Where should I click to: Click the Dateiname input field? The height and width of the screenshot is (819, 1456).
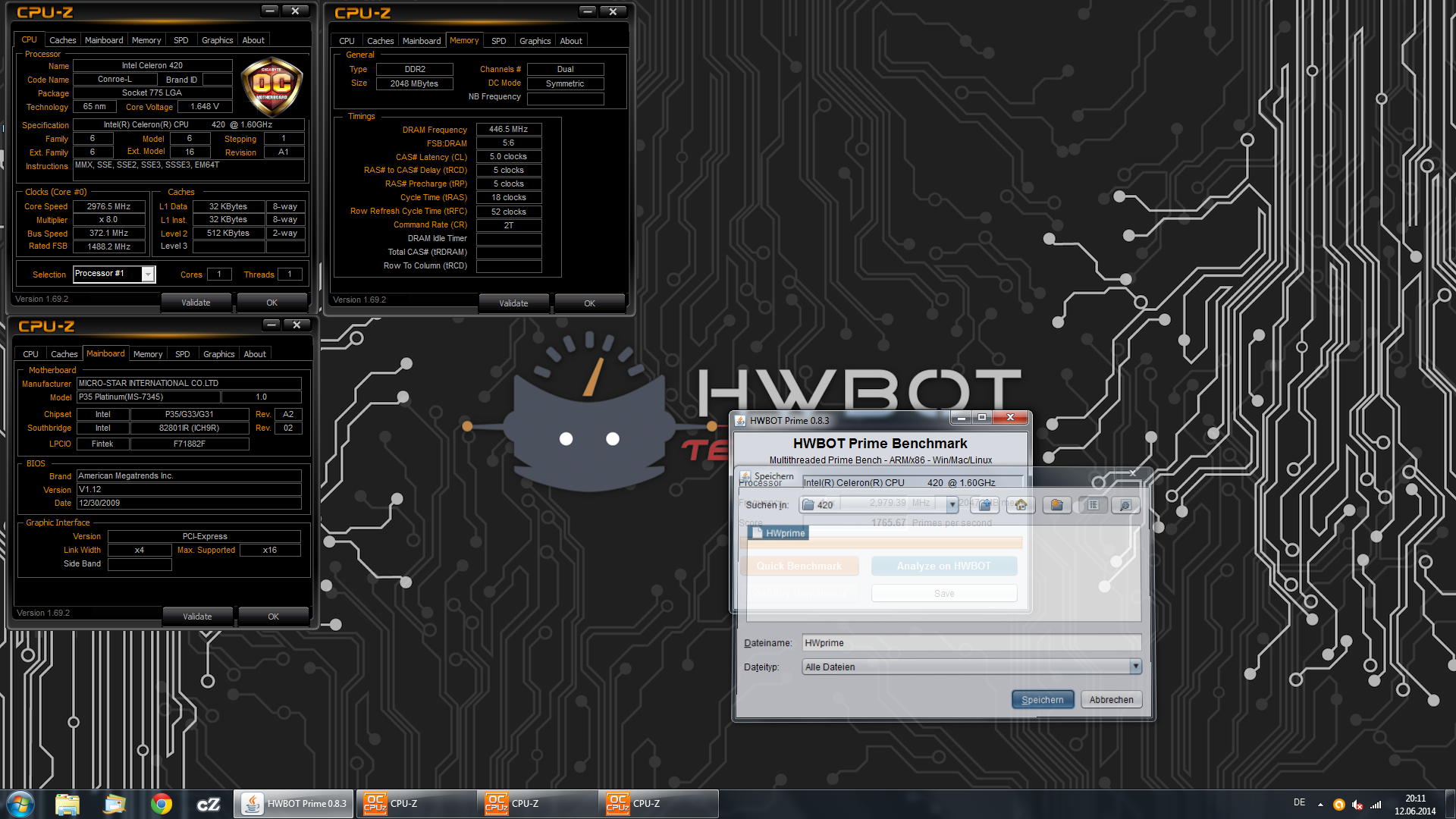(971, 643)
